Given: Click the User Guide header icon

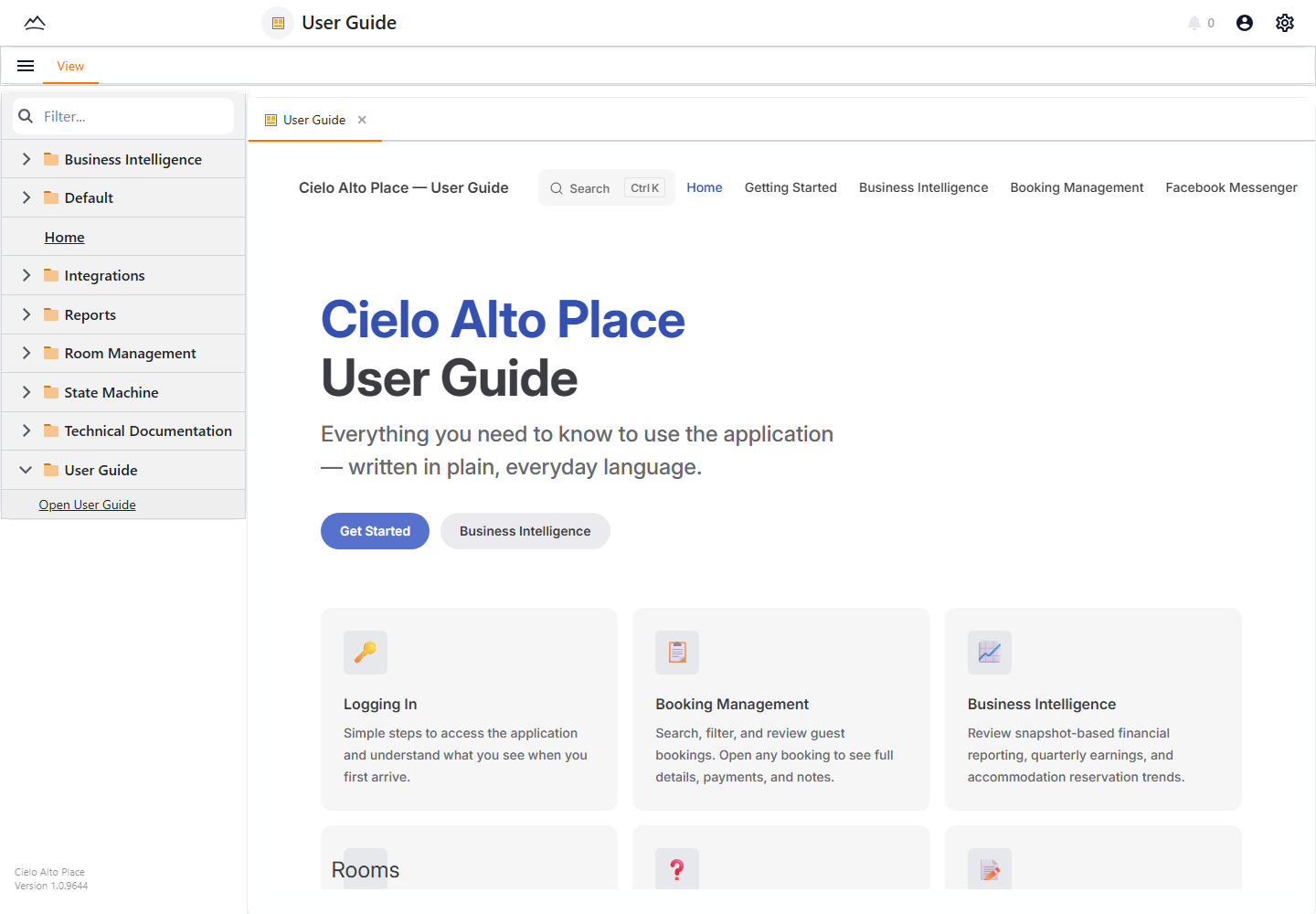Looking at the screenshot, I should point(279,23).
